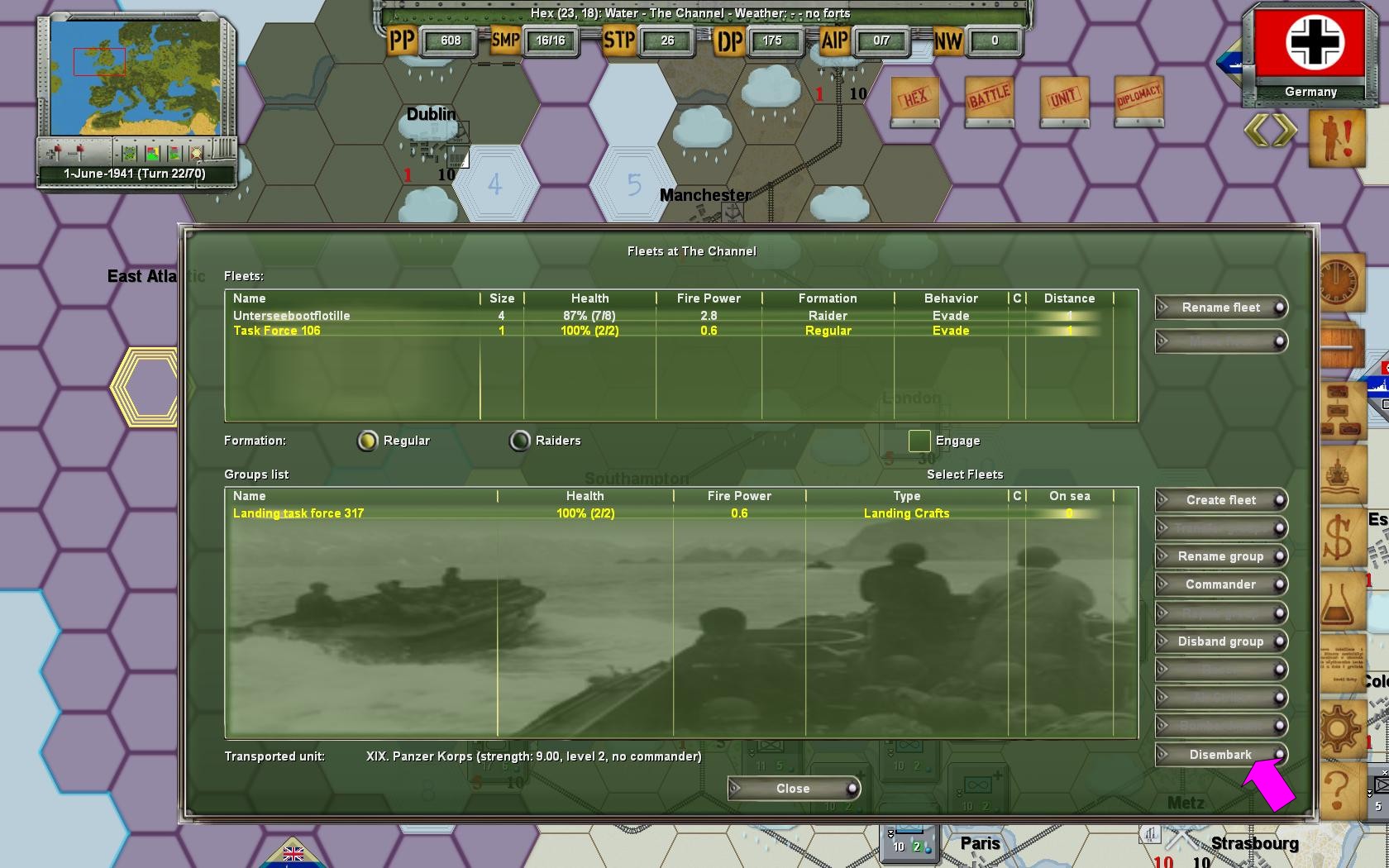Toggle the green terrain map mode icon

click(x=129, y=154)
